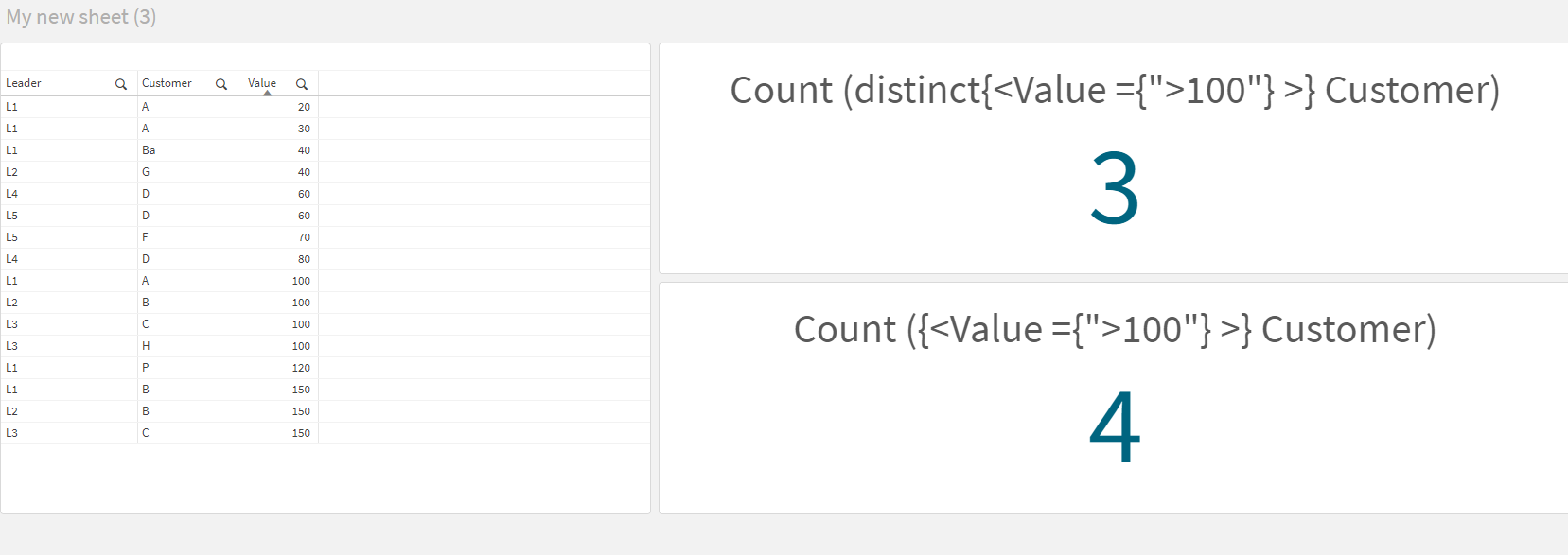Click the value cell 20

[x=304, y=107]
